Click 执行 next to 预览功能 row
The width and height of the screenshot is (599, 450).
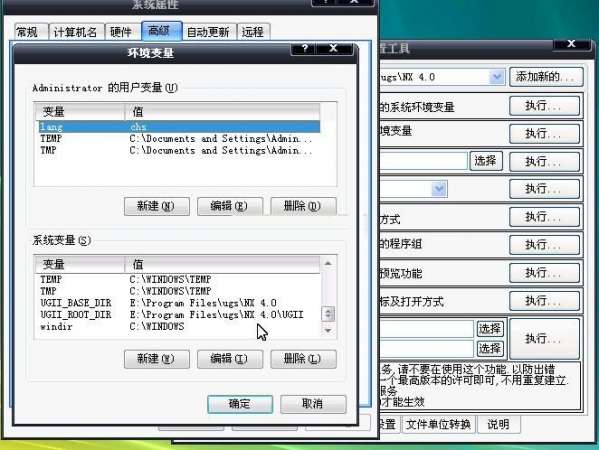[x=545, y=273]
